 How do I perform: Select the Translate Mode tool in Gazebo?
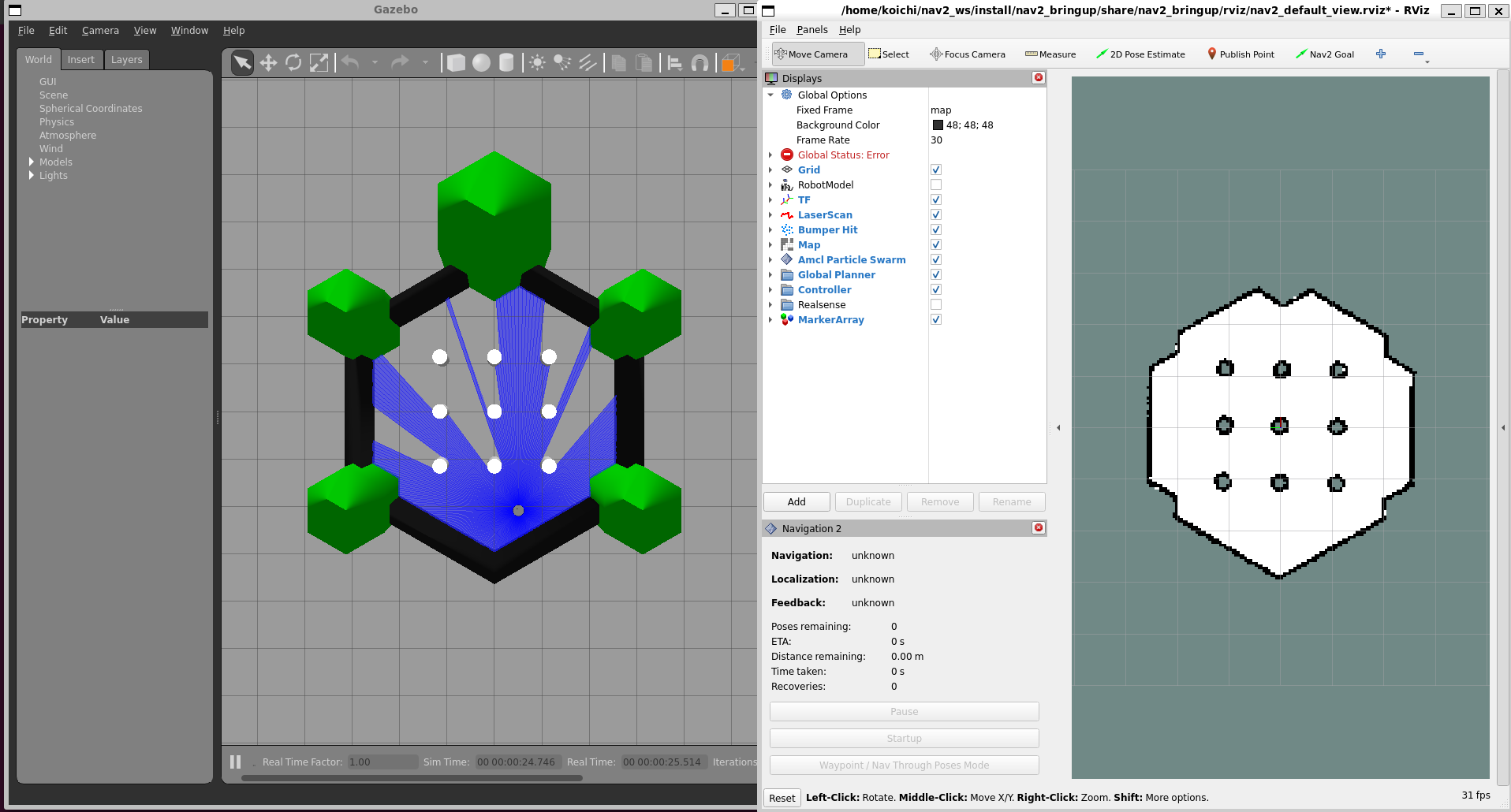click(x=268, y=62)
